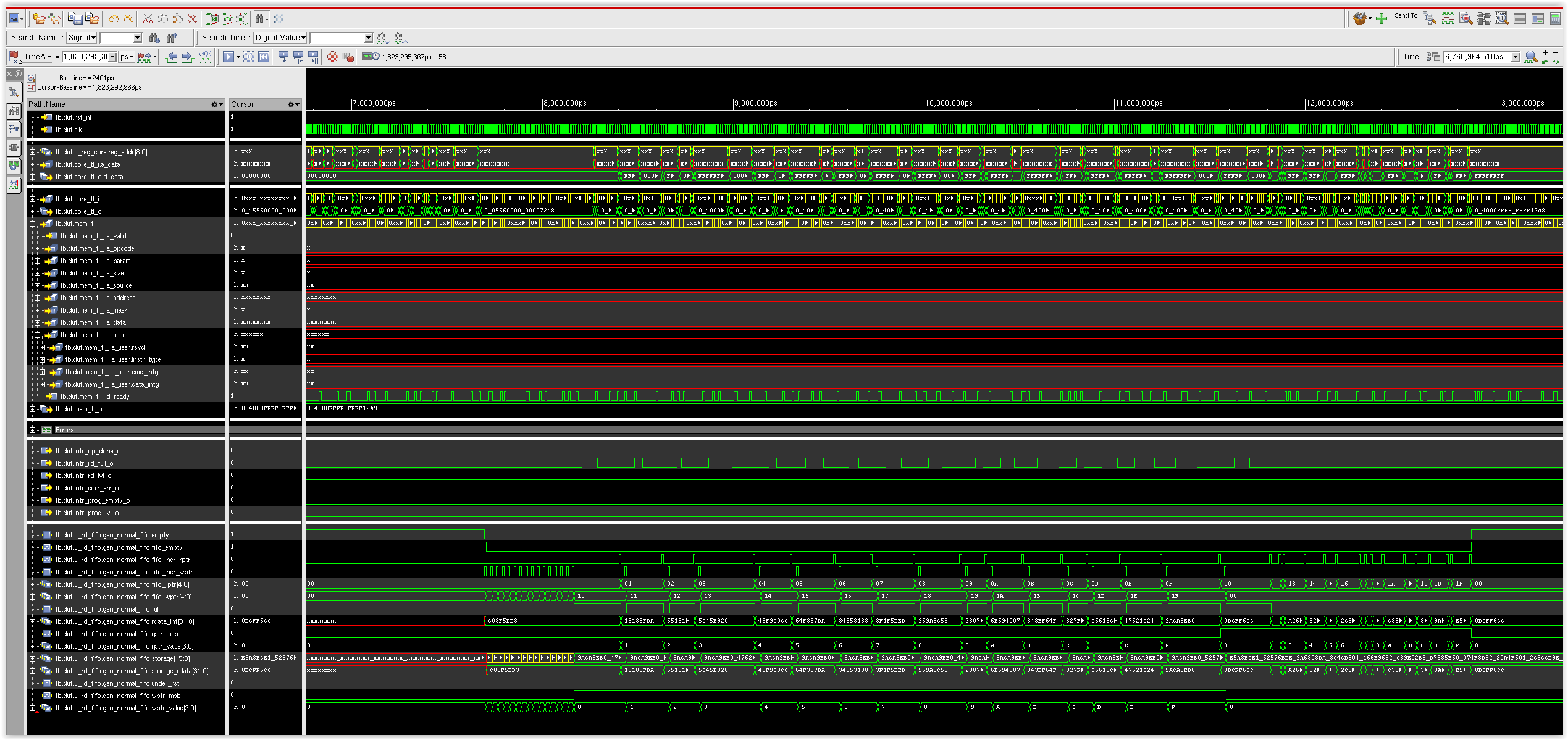Screen dimensions: 1568x740
Task: Open the Baseline marker menu
Action: (85, 78)
